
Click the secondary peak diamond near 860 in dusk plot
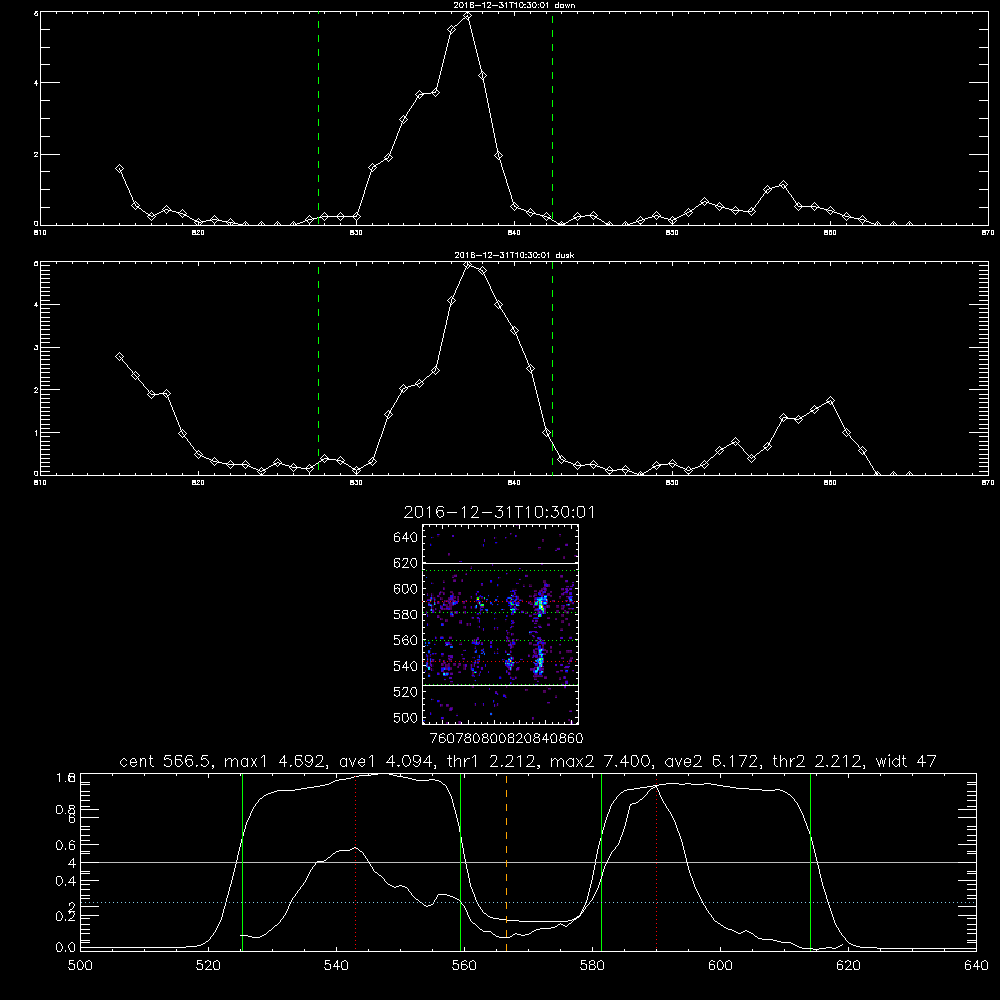[x=830, y=401]
